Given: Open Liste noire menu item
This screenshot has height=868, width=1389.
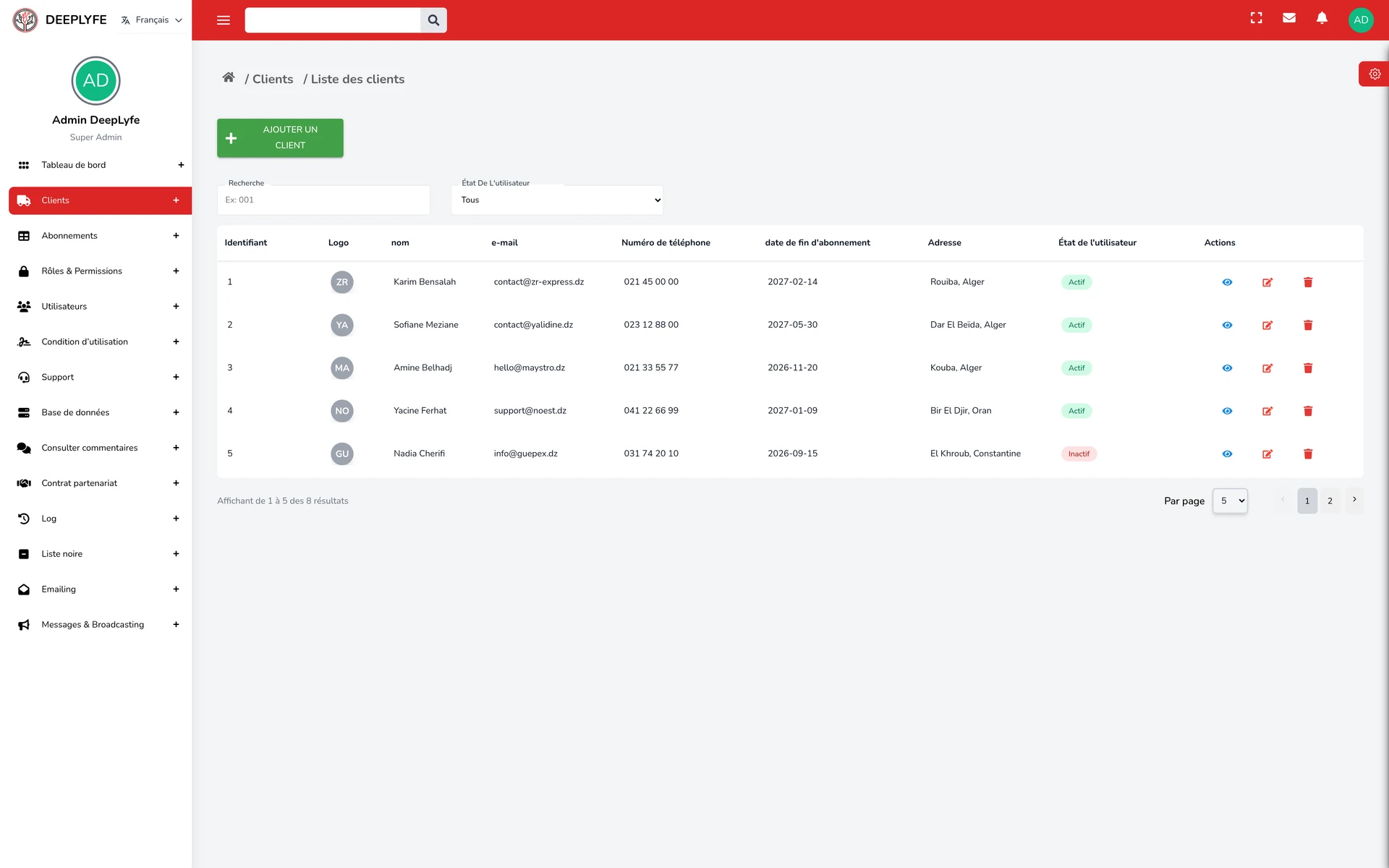Looking at the screenshot, I should pos(100,554).
